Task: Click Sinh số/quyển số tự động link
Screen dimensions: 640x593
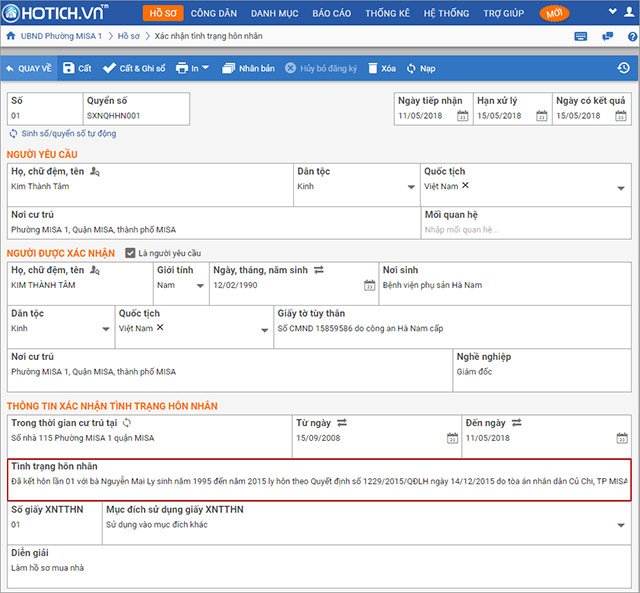Action: 63,133
